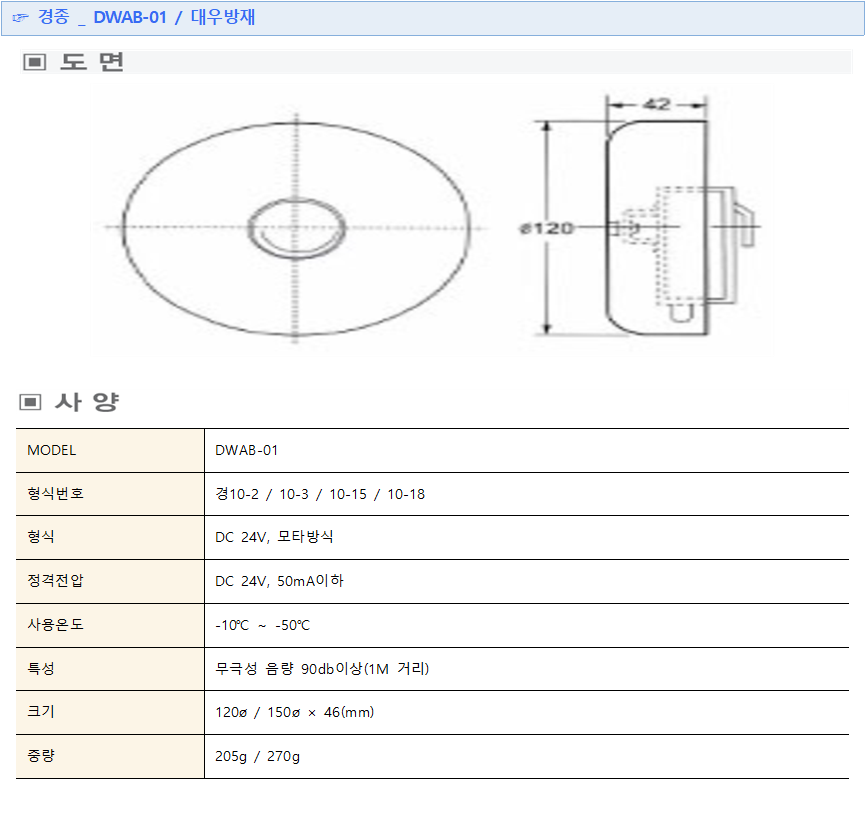Click the 42 dimension label in drawing
866x816 pixels.
[x=657, y=104]
